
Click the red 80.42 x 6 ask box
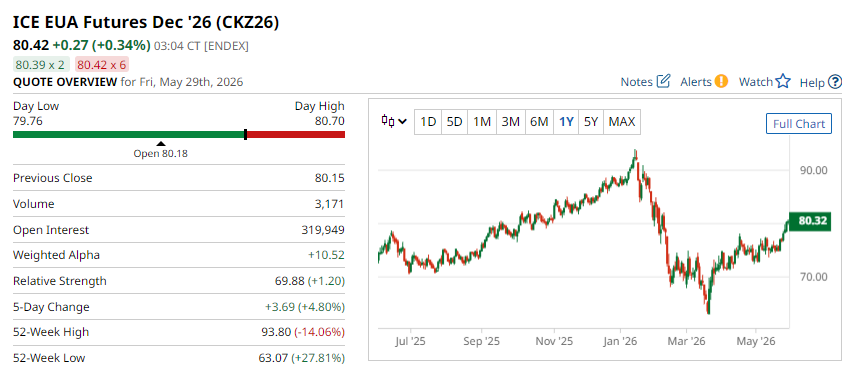tap(101, 65)
